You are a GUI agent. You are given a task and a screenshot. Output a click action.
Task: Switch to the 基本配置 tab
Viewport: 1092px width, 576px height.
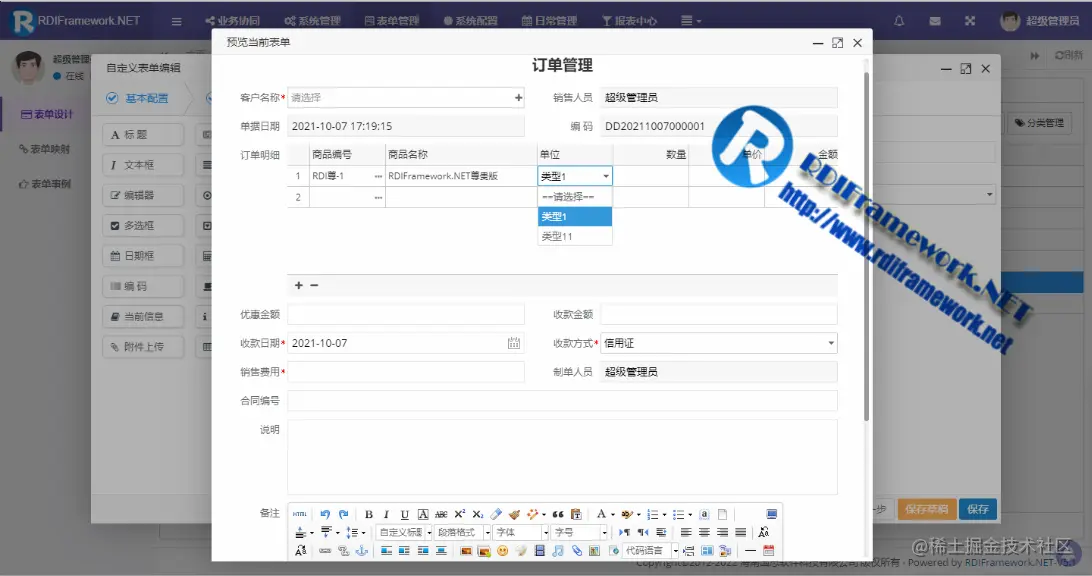click(x=146, y=97)
